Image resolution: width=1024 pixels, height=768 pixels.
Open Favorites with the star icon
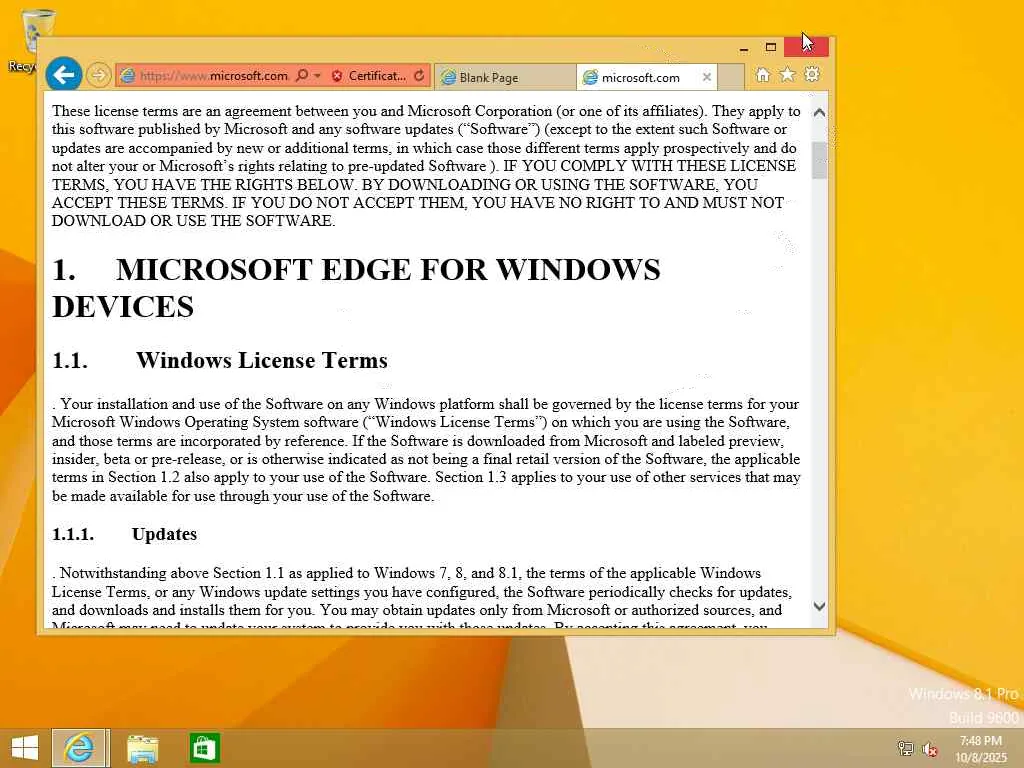[787, 74]
